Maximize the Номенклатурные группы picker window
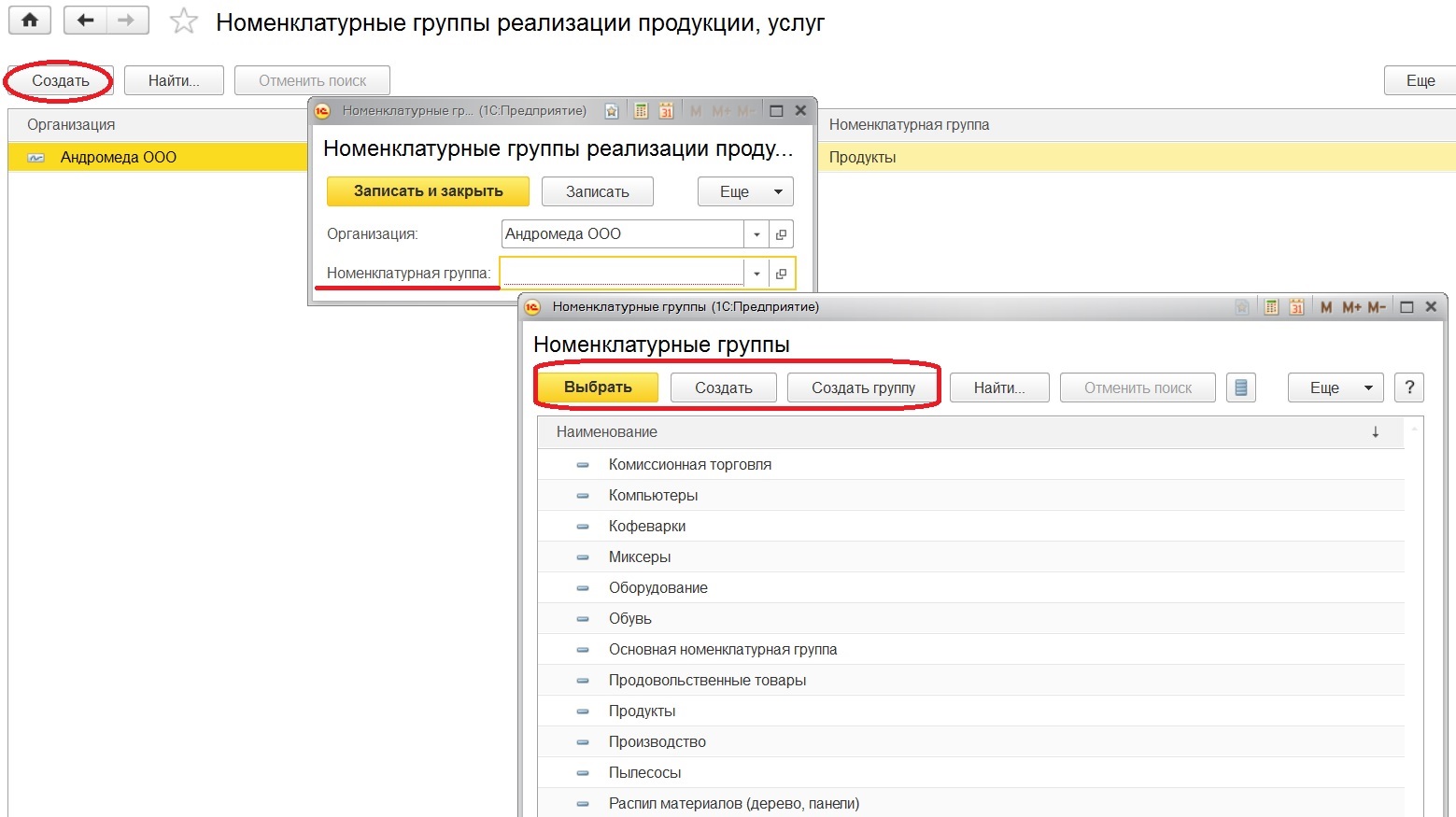The width and height of the screenshot is (1456, 817). (1407, 307)
